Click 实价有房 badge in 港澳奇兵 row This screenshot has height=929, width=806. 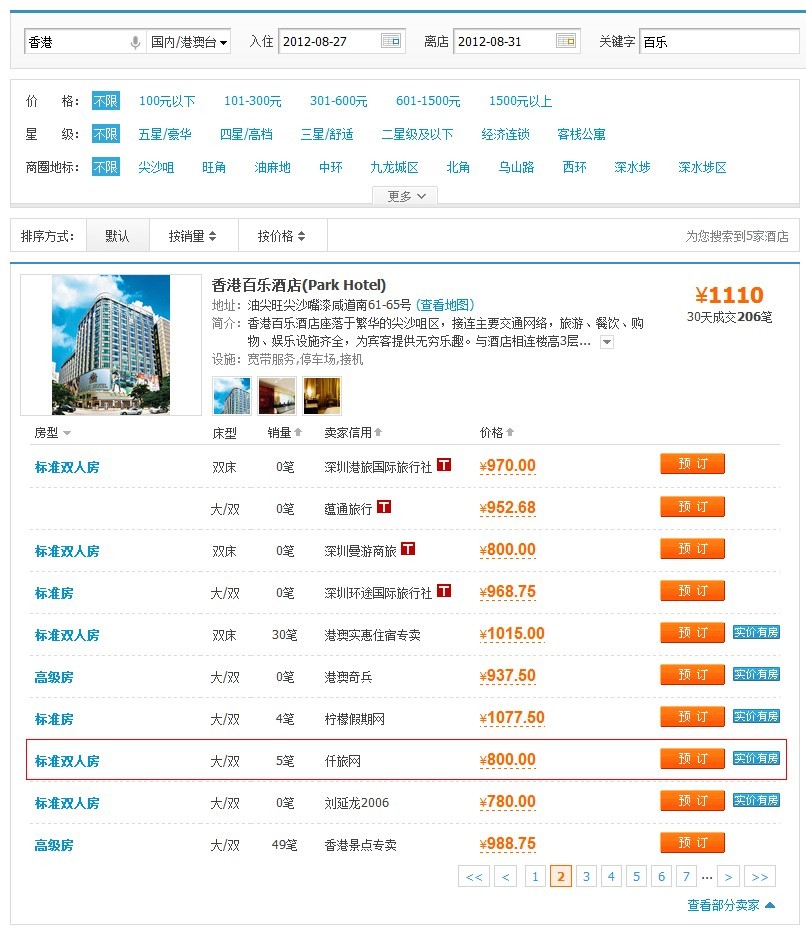(x=756, y=674)
